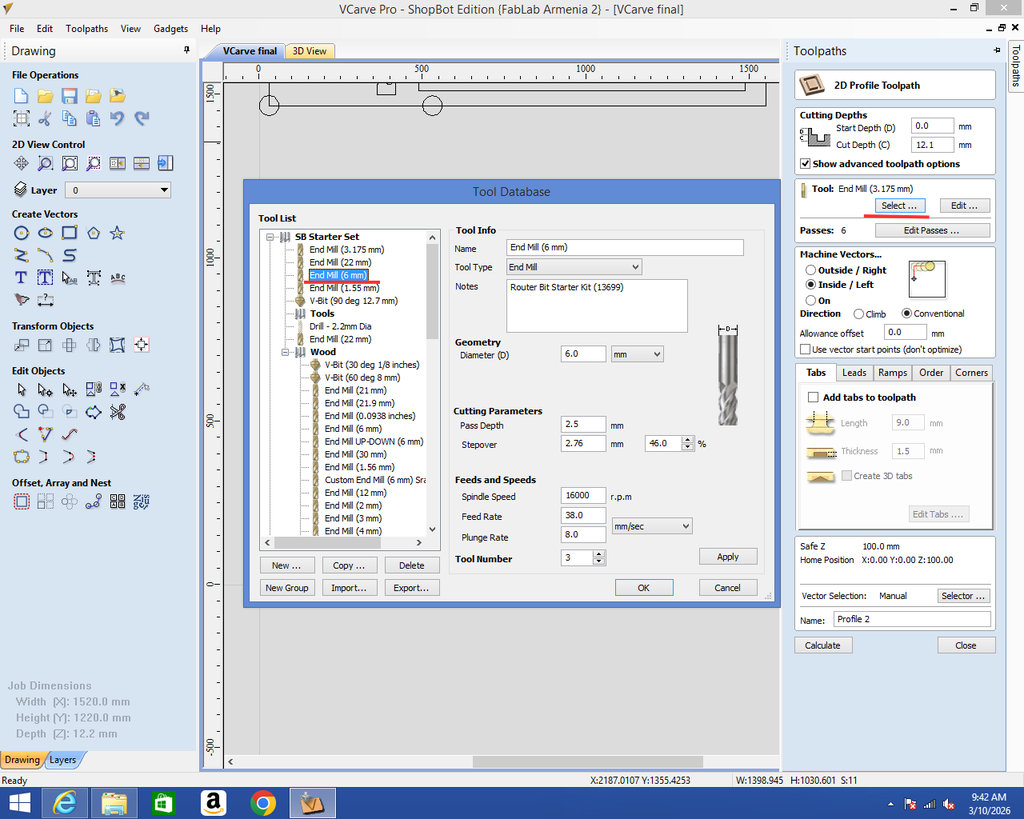Select the Zoom to Box tool
Viewport: 1024px width, 819px height.
[x=45, y=163]
